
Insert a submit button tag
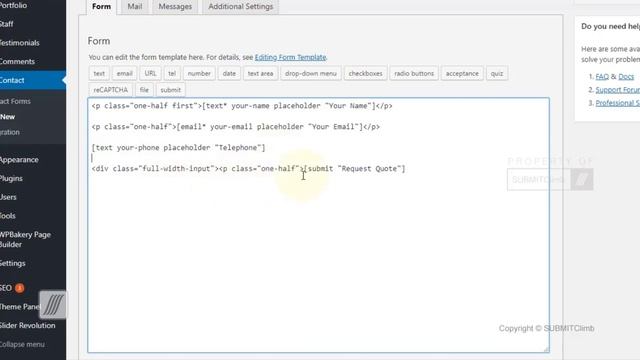[171, 90]
